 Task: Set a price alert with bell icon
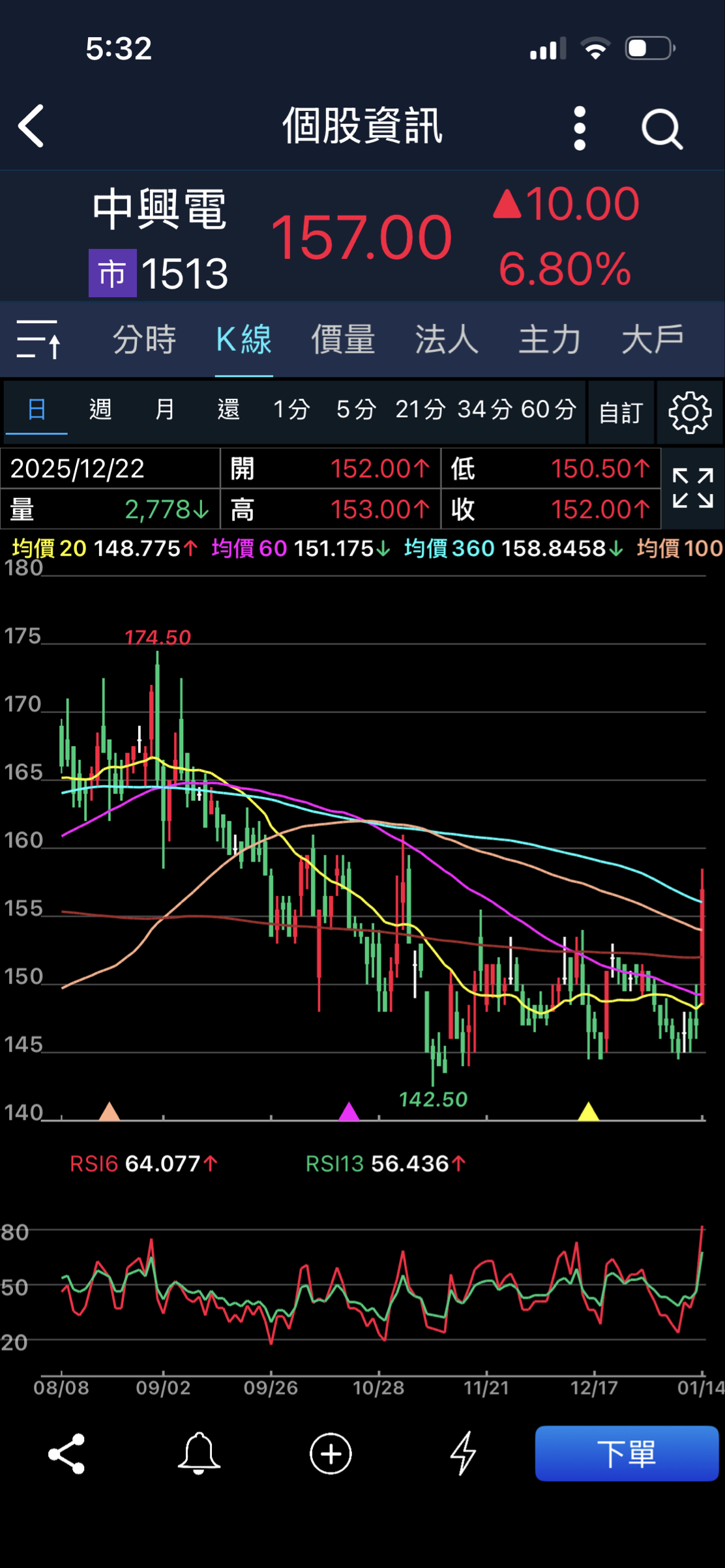(x=199, y=1453)
